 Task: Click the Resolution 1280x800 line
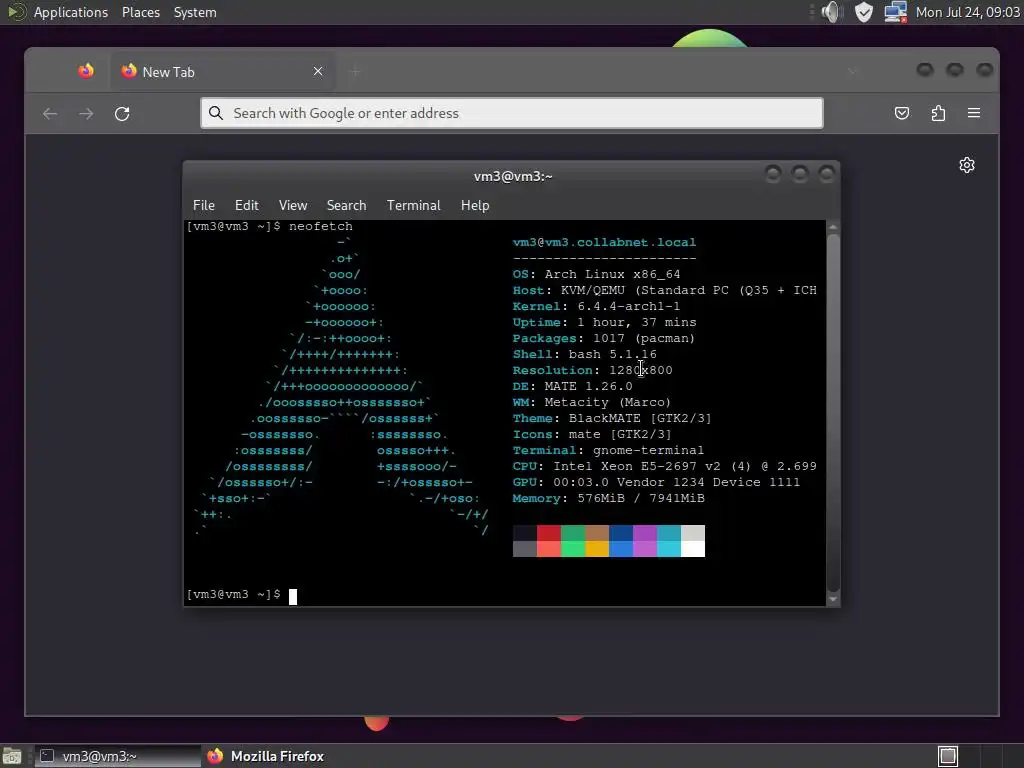592,370
